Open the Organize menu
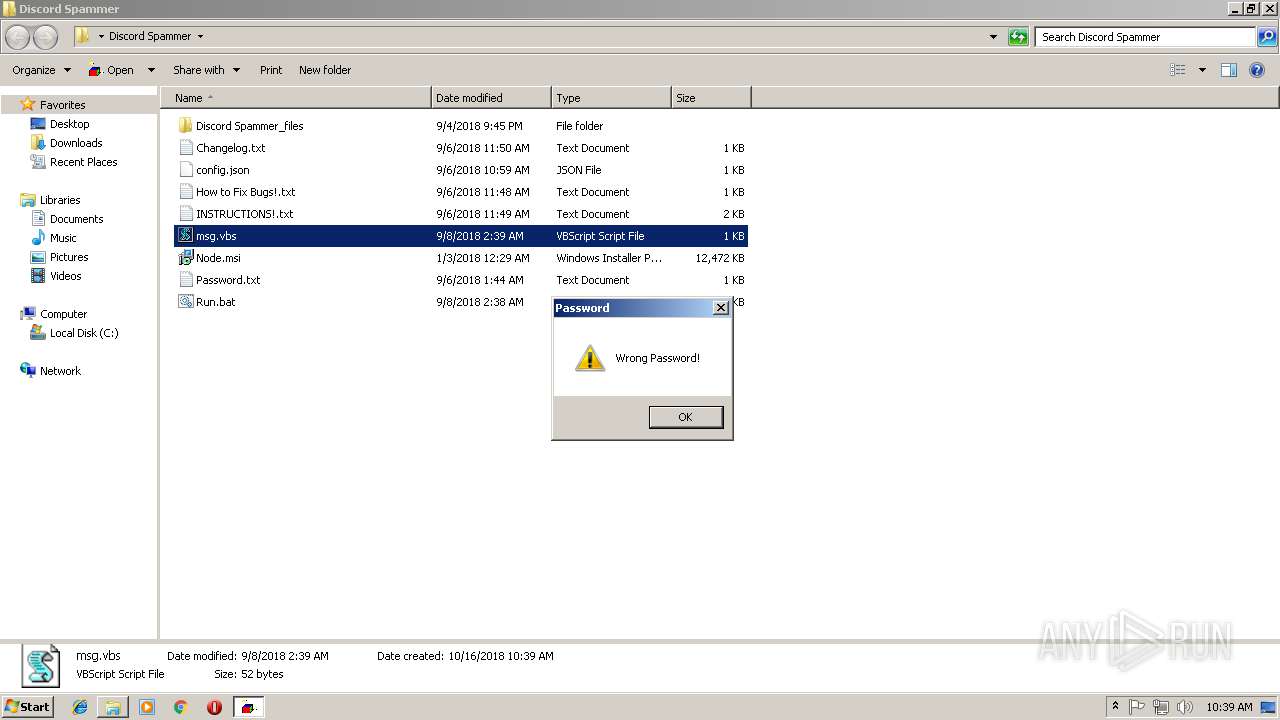The image size is (1280, 720). [41, 70]
